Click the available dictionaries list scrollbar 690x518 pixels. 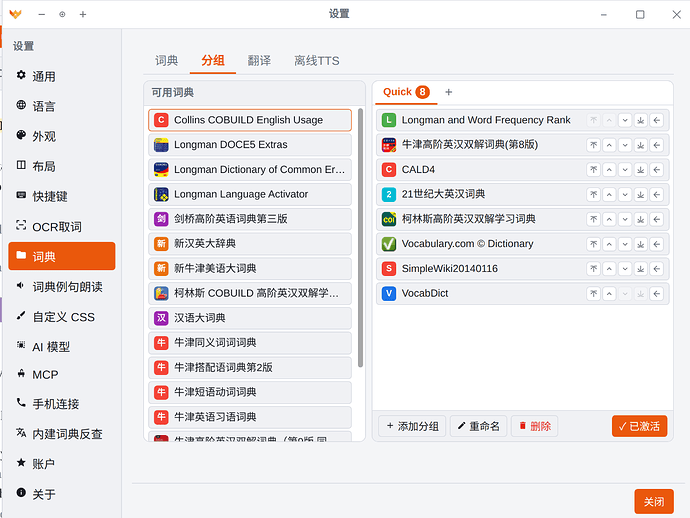point(360,238)
